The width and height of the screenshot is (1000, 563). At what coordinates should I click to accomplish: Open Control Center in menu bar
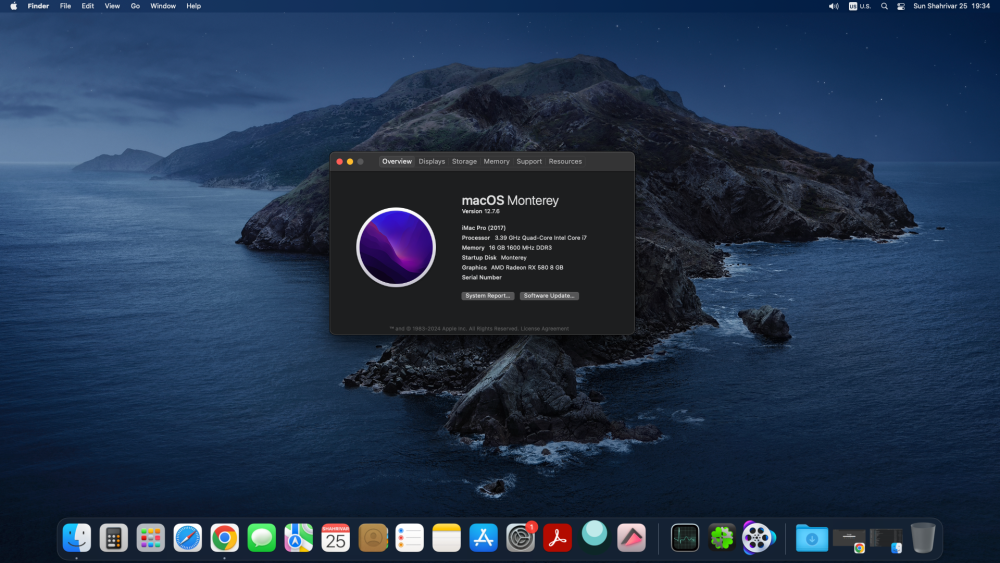[x=901, y=6]
